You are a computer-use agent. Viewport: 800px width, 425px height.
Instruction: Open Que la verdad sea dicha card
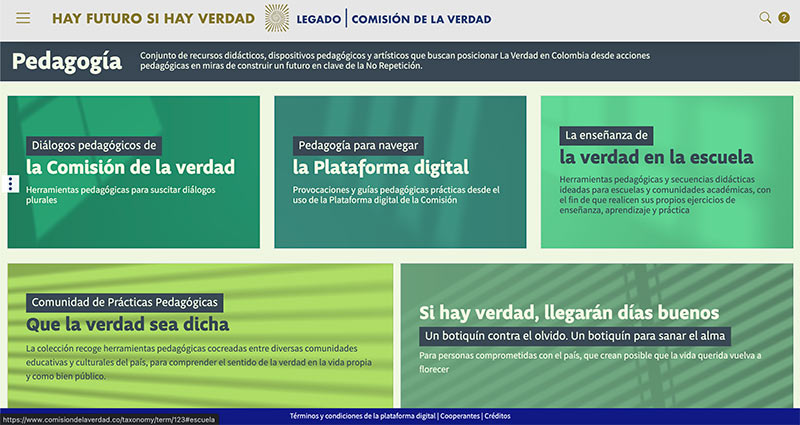201,335
